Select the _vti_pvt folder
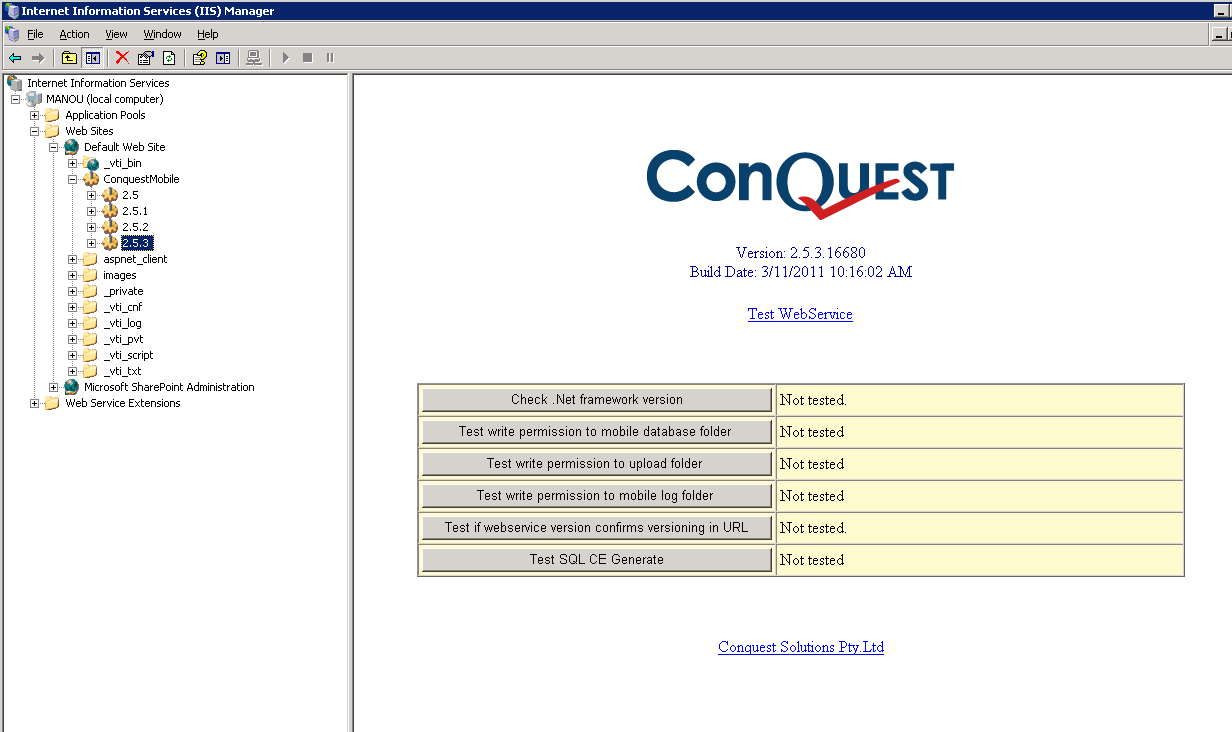1232x732 pixels. click(123, 339)
